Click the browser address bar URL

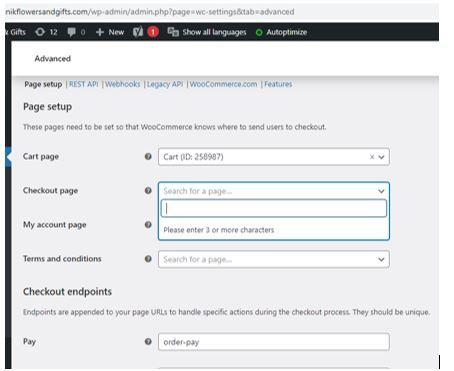(150, 12)
